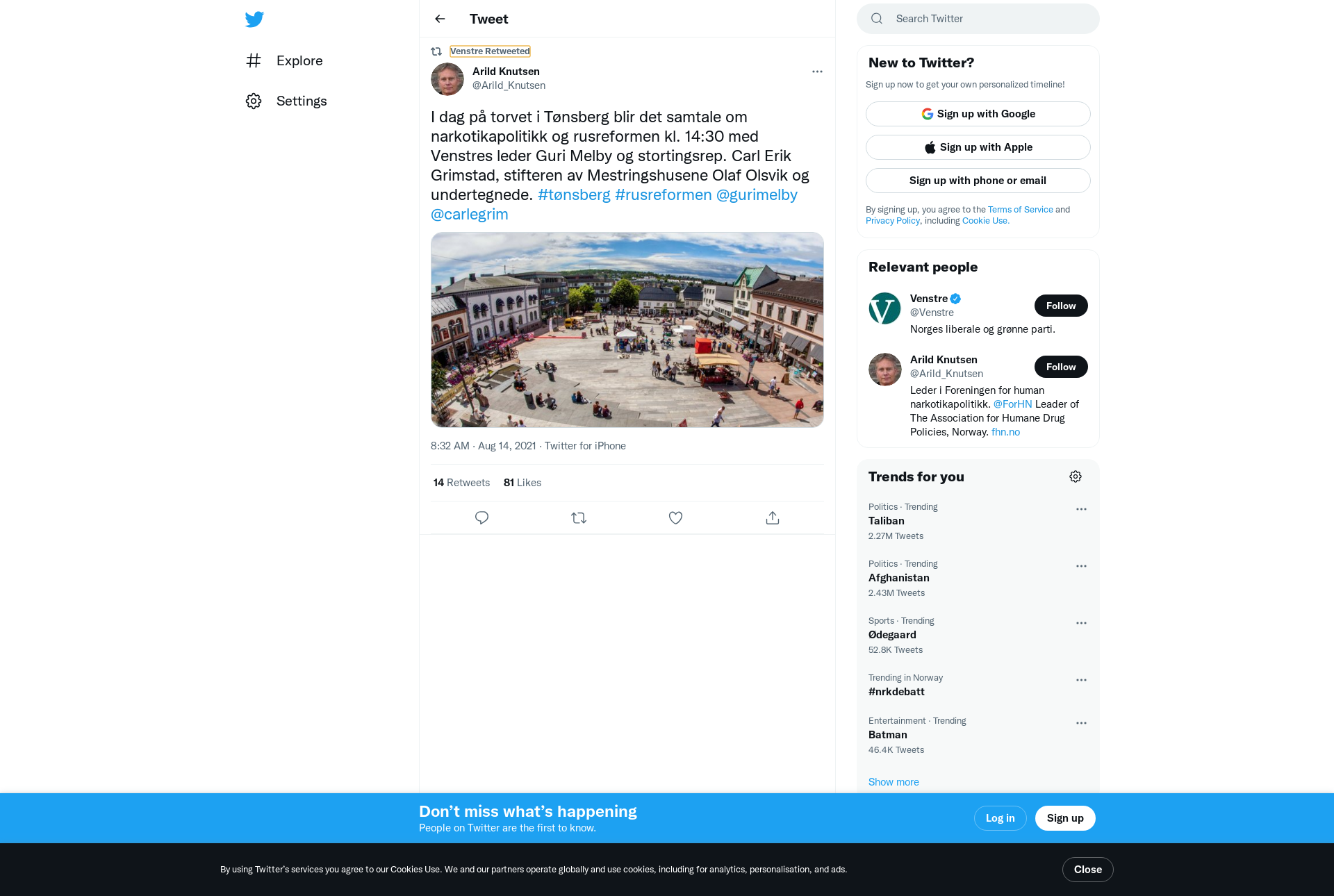Open more options for the #nrkdebatt trend
1334x896 pixels.
(x=1081, y=680)
